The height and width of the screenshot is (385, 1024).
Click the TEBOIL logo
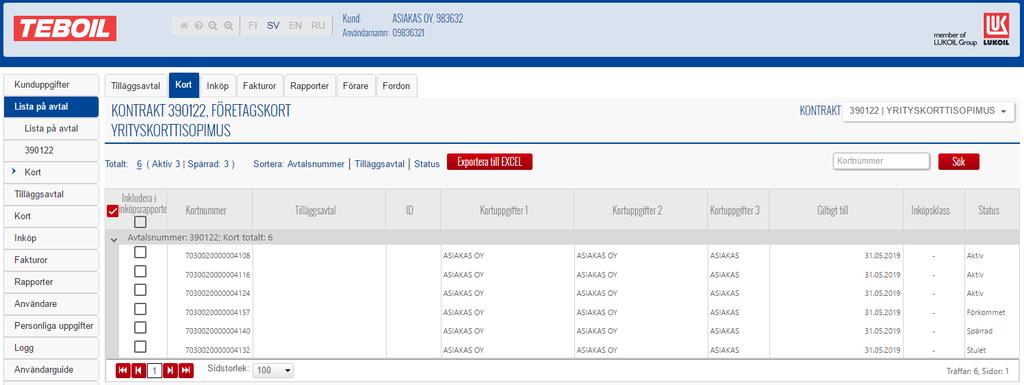point(65,28)
